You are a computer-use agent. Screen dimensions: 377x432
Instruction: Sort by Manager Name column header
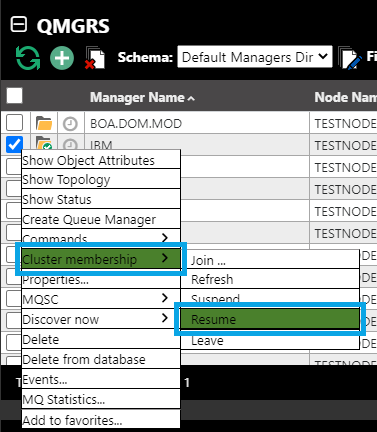[x=142, y=97]
